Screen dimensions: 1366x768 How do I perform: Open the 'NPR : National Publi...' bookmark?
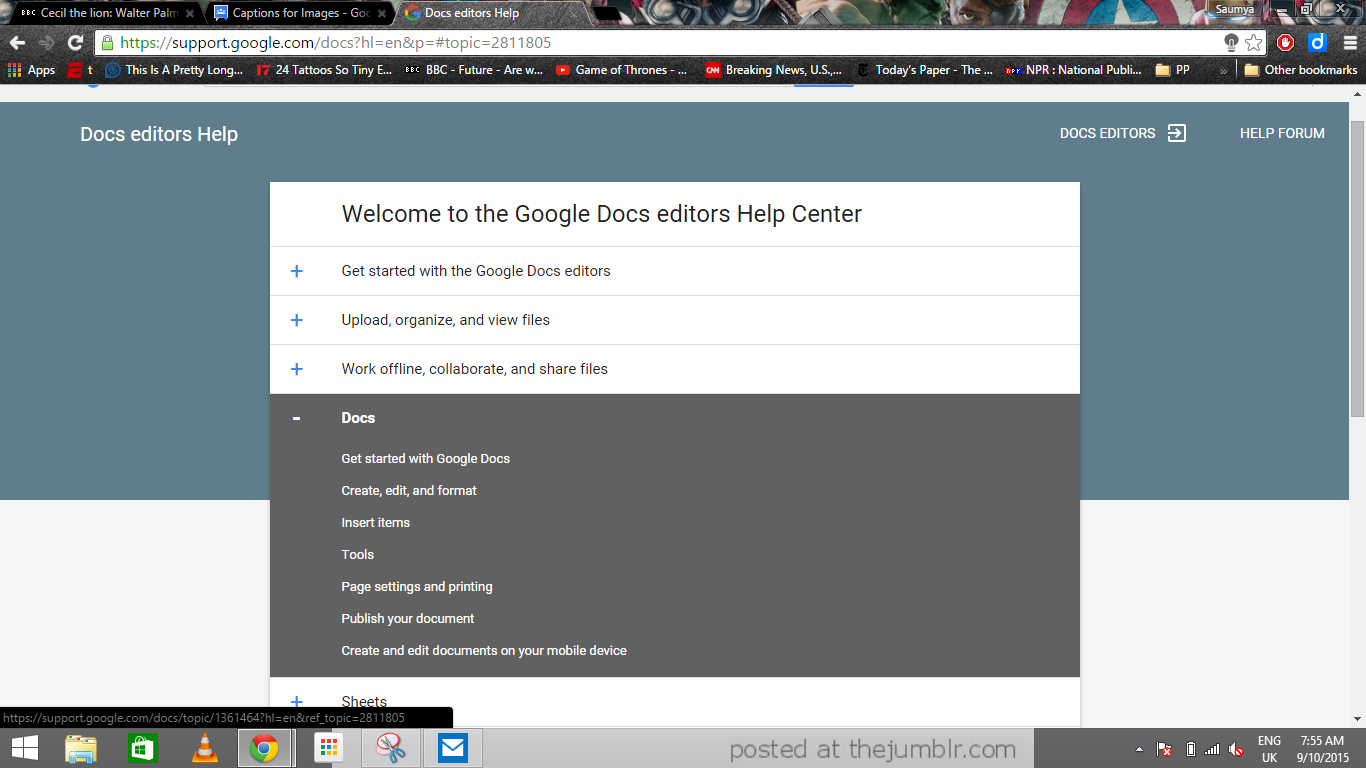[x=1074, y=70]
